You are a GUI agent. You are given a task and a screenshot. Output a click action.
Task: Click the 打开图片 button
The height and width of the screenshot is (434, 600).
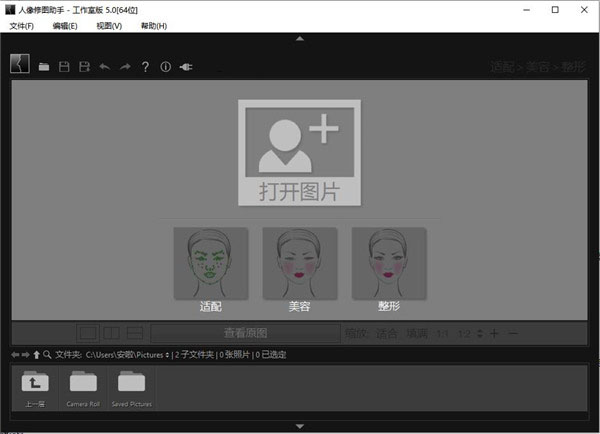click(299, 153)
